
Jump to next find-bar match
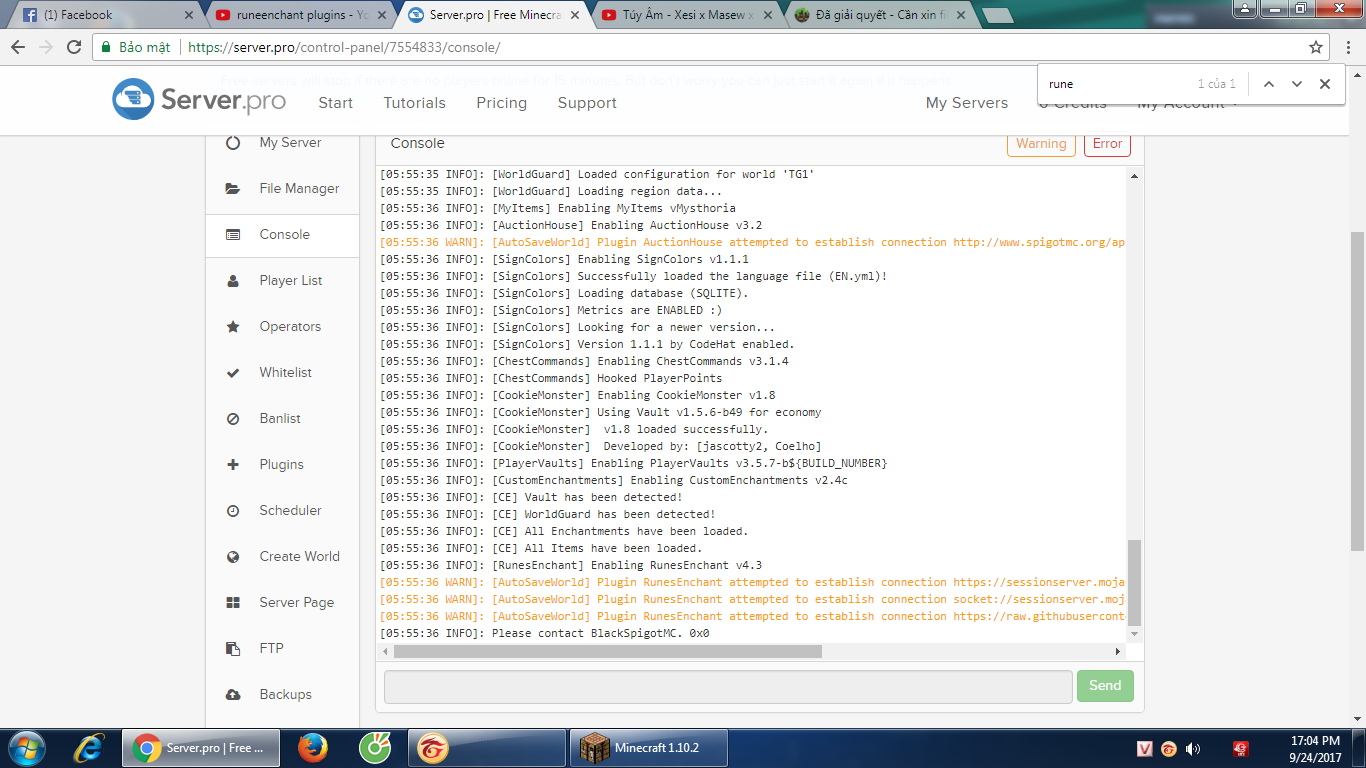point(1297,84)
